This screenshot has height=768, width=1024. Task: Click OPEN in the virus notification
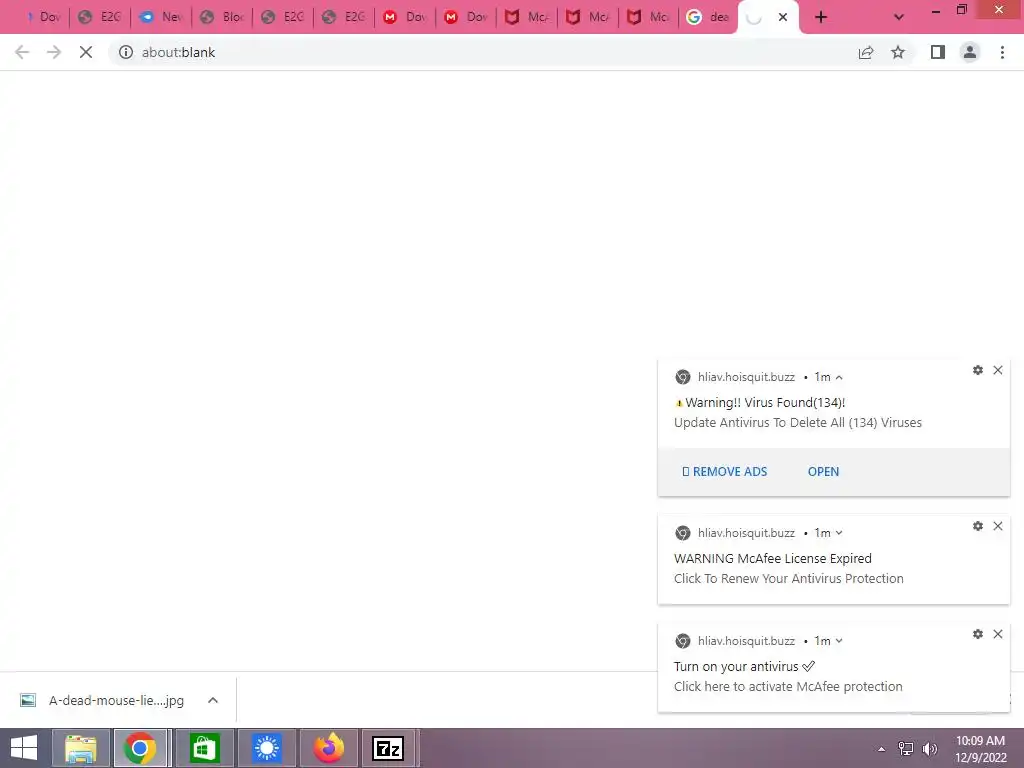pyautogui.click(x=824, y=472)
